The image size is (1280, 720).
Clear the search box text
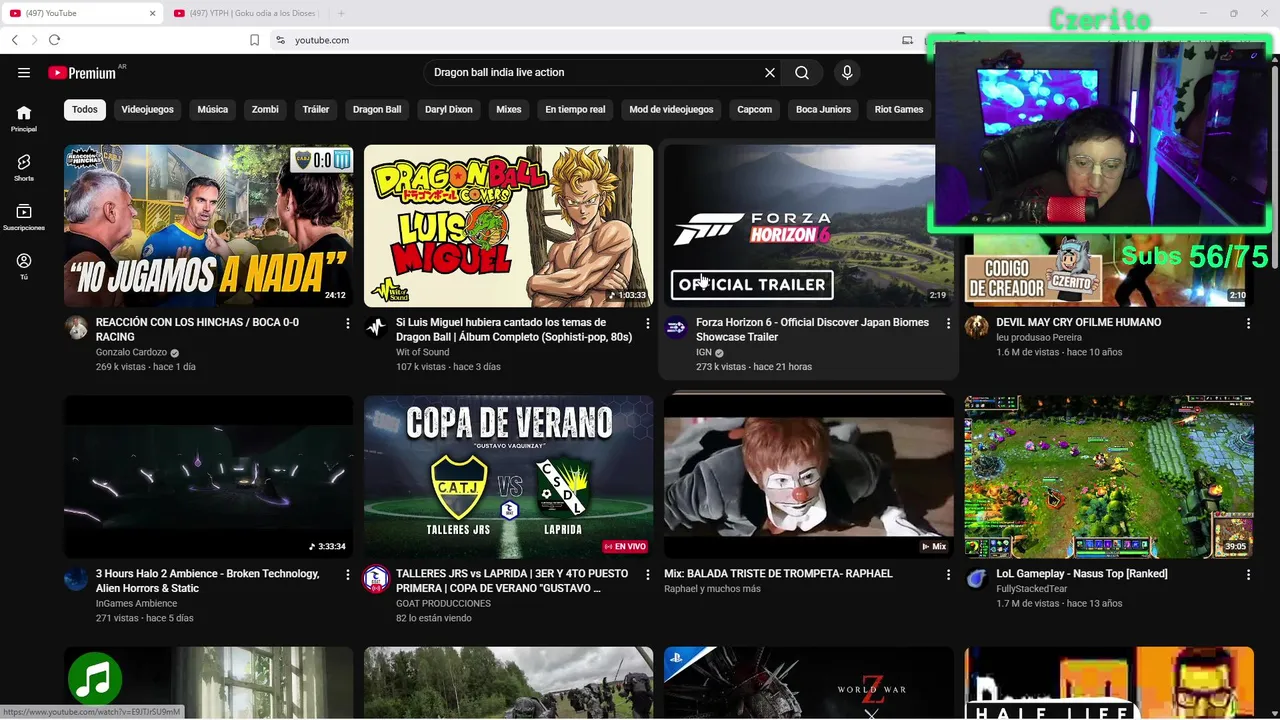click(x=770, y=72)
